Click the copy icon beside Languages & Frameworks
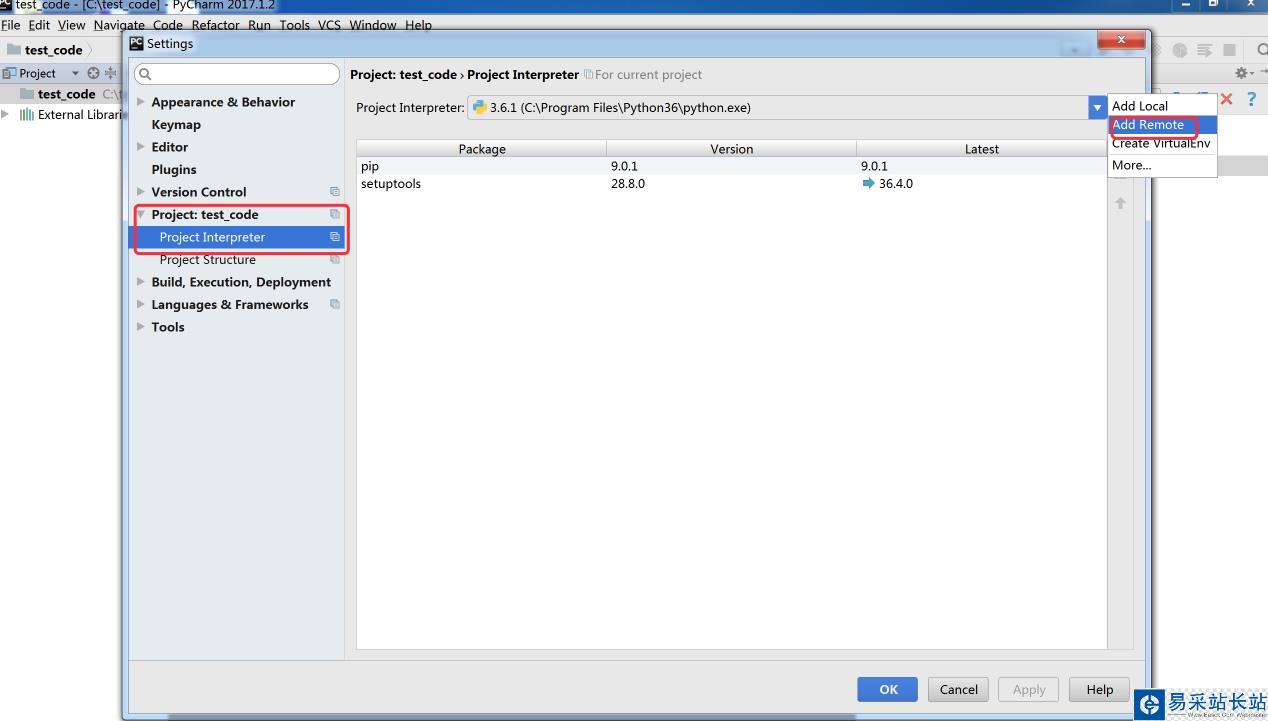1268x721 pixels. click(x=335, y=304)
